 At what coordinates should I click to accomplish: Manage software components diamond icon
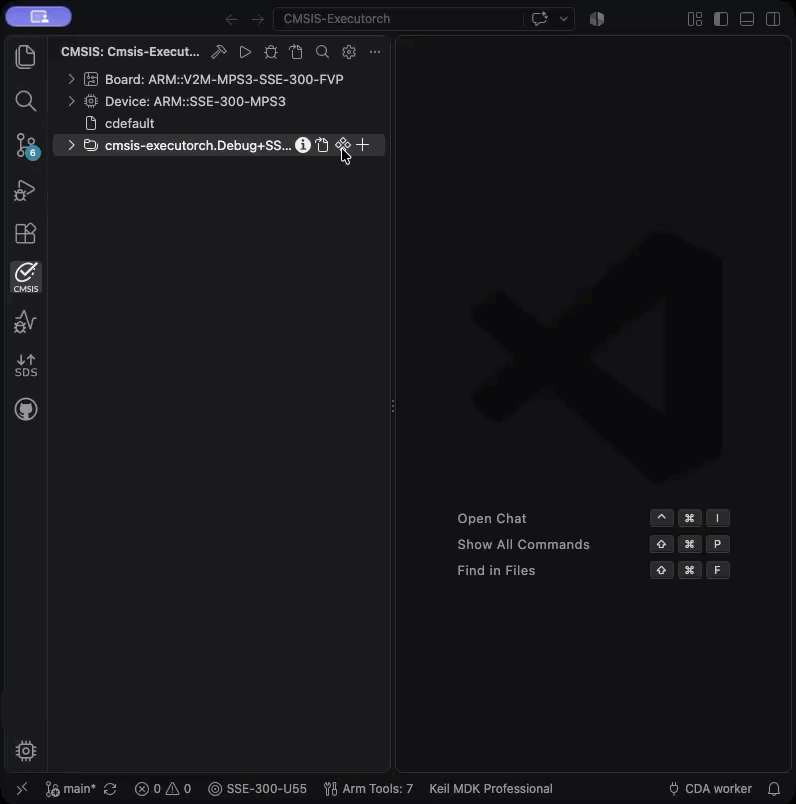click(343, 145)
